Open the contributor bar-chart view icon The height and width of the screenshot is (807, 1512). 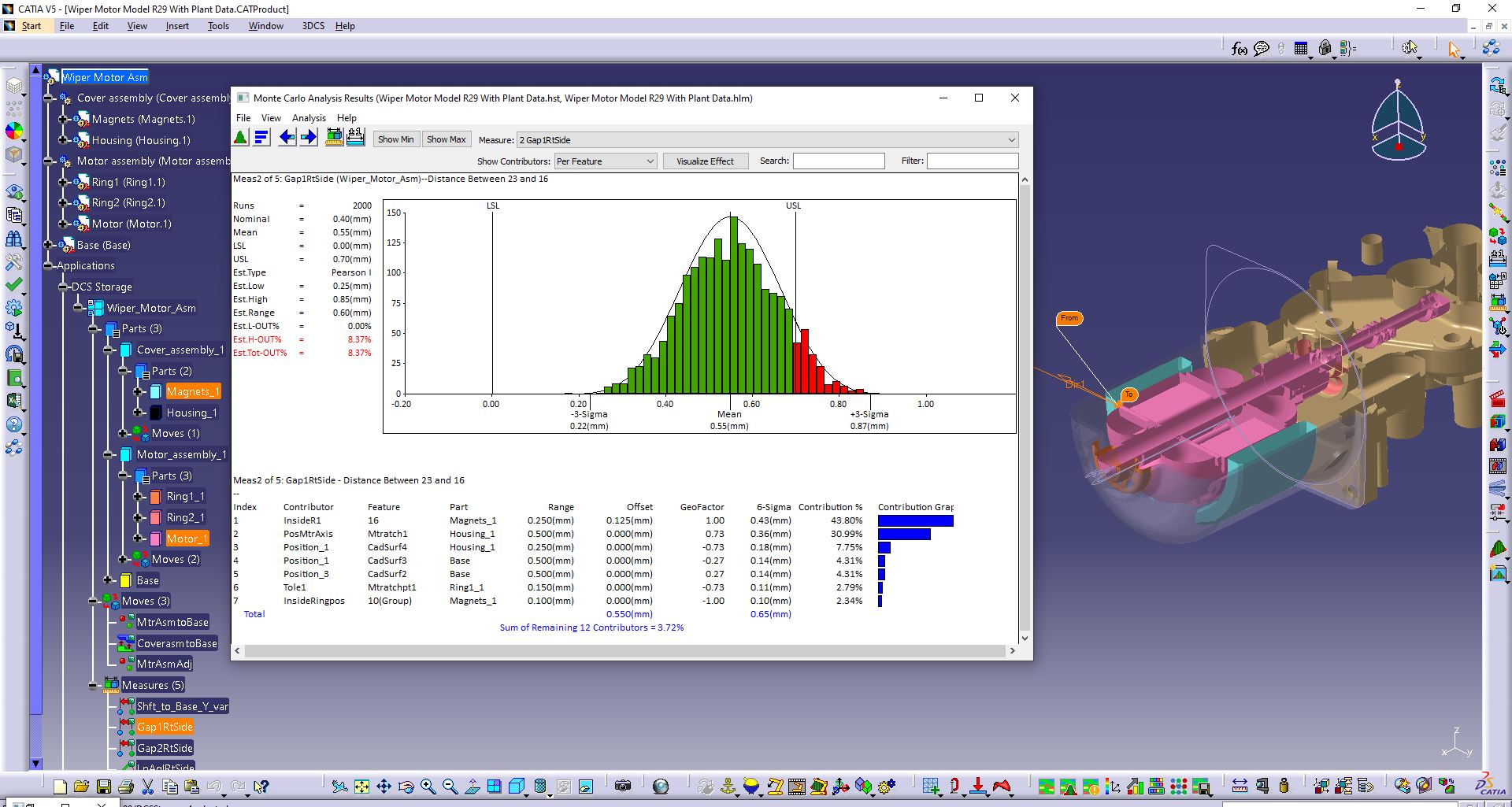(262, 137)
